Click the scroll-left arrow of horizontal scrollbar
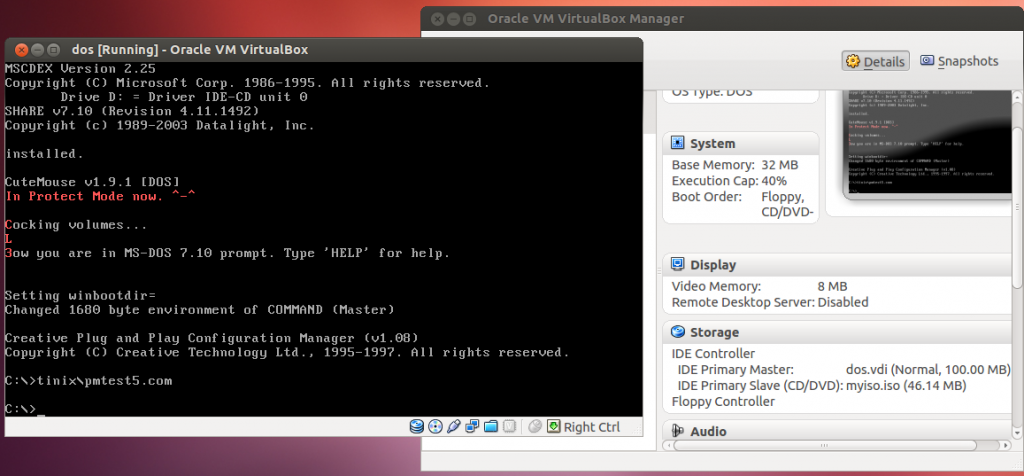Screen dimensions: 1024x476 pyautogui.click(x=667, y=445)
